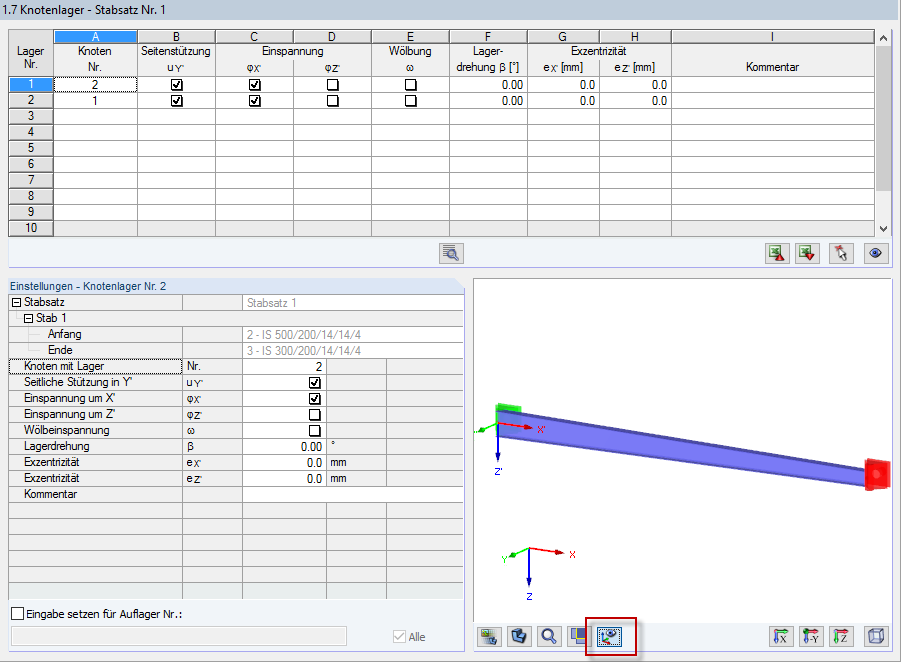
Task: Check Wölbung ω for Lager 1
Action: (410, 84)
